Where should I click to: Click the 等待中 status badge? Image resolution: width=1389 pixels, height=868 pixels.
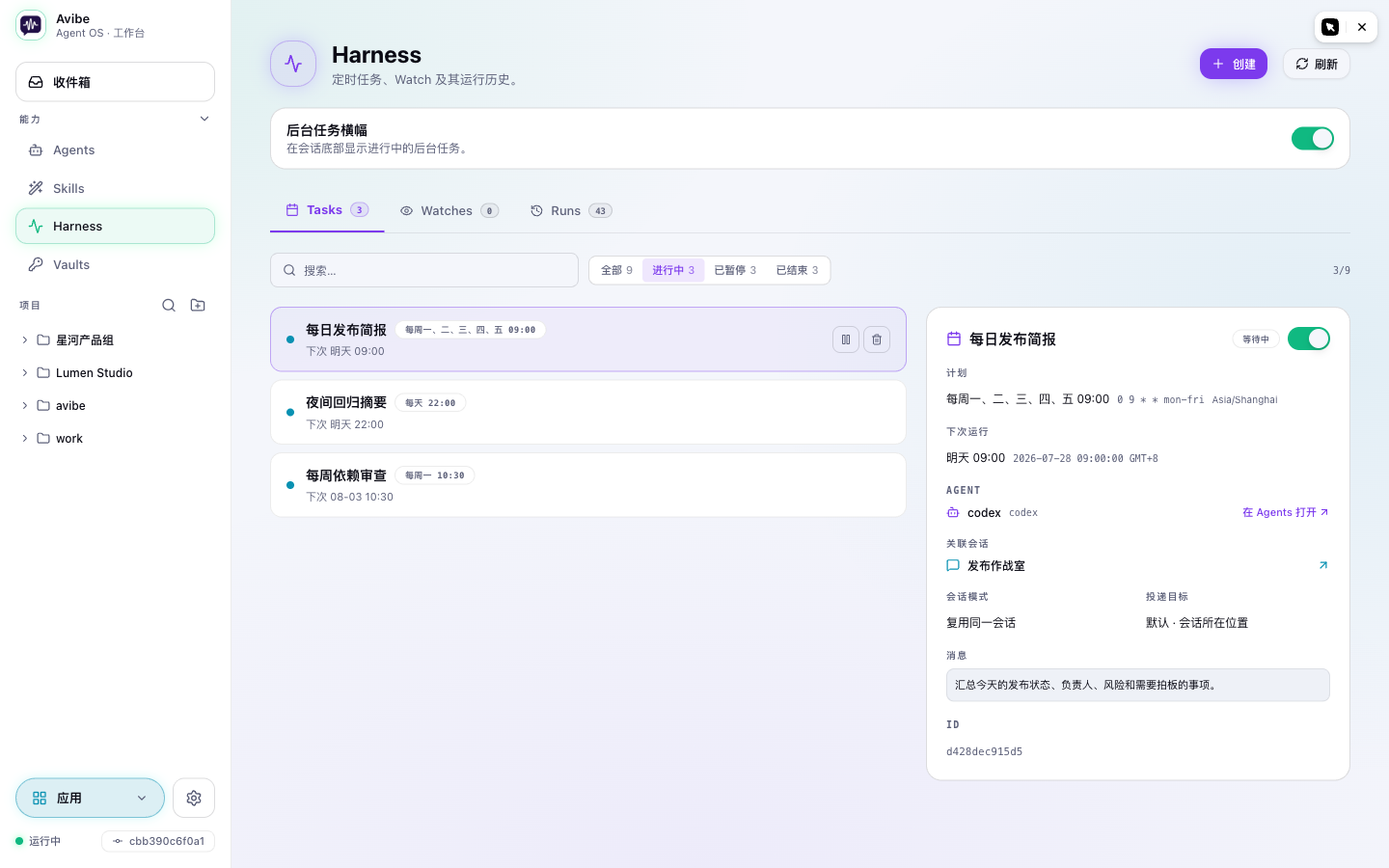coord(1256,339)
